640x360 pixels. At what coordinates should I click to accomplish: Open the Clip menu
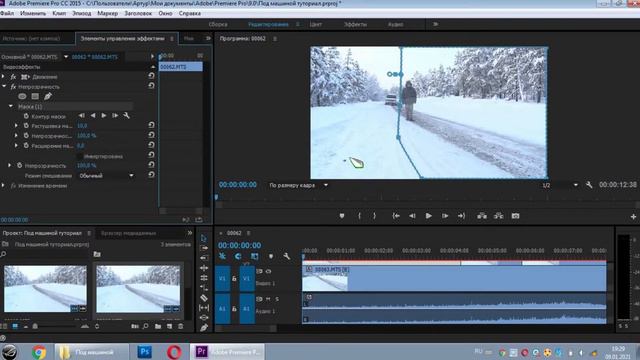59,13
